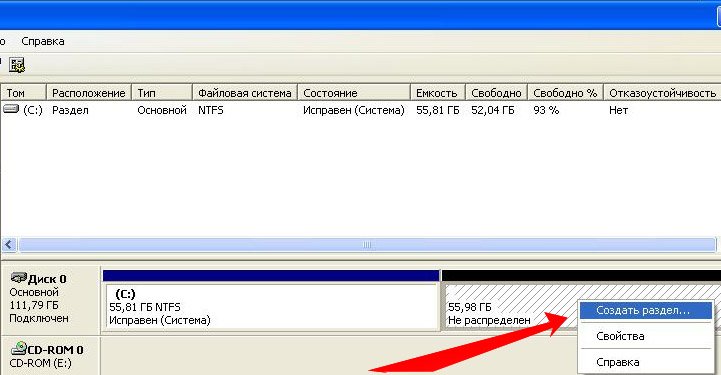721x375 pixels.
Task: Select the 55,98 ГБ Не распределен region
Action: click(x=509, y=307)
